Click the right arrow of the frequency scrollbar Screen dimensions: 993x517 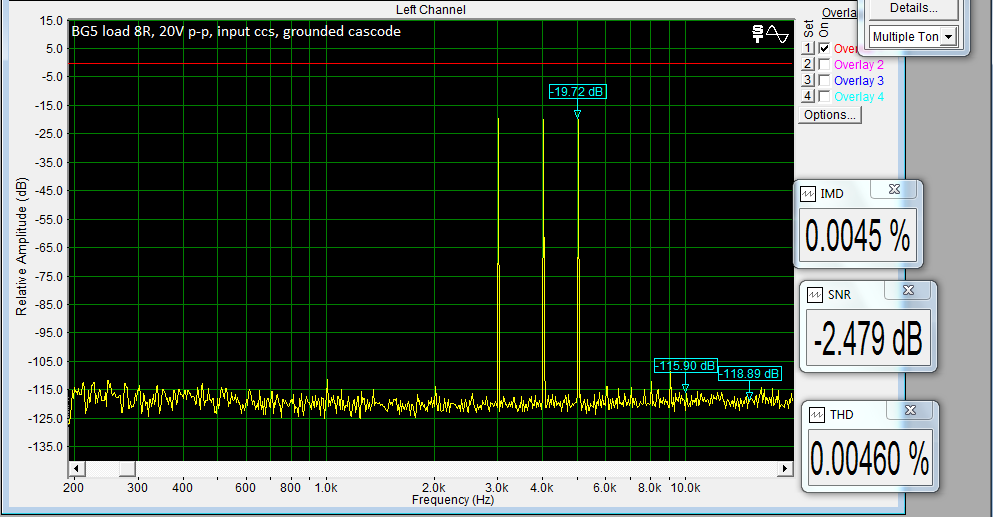pyautogui.click(x=785, y=469)
